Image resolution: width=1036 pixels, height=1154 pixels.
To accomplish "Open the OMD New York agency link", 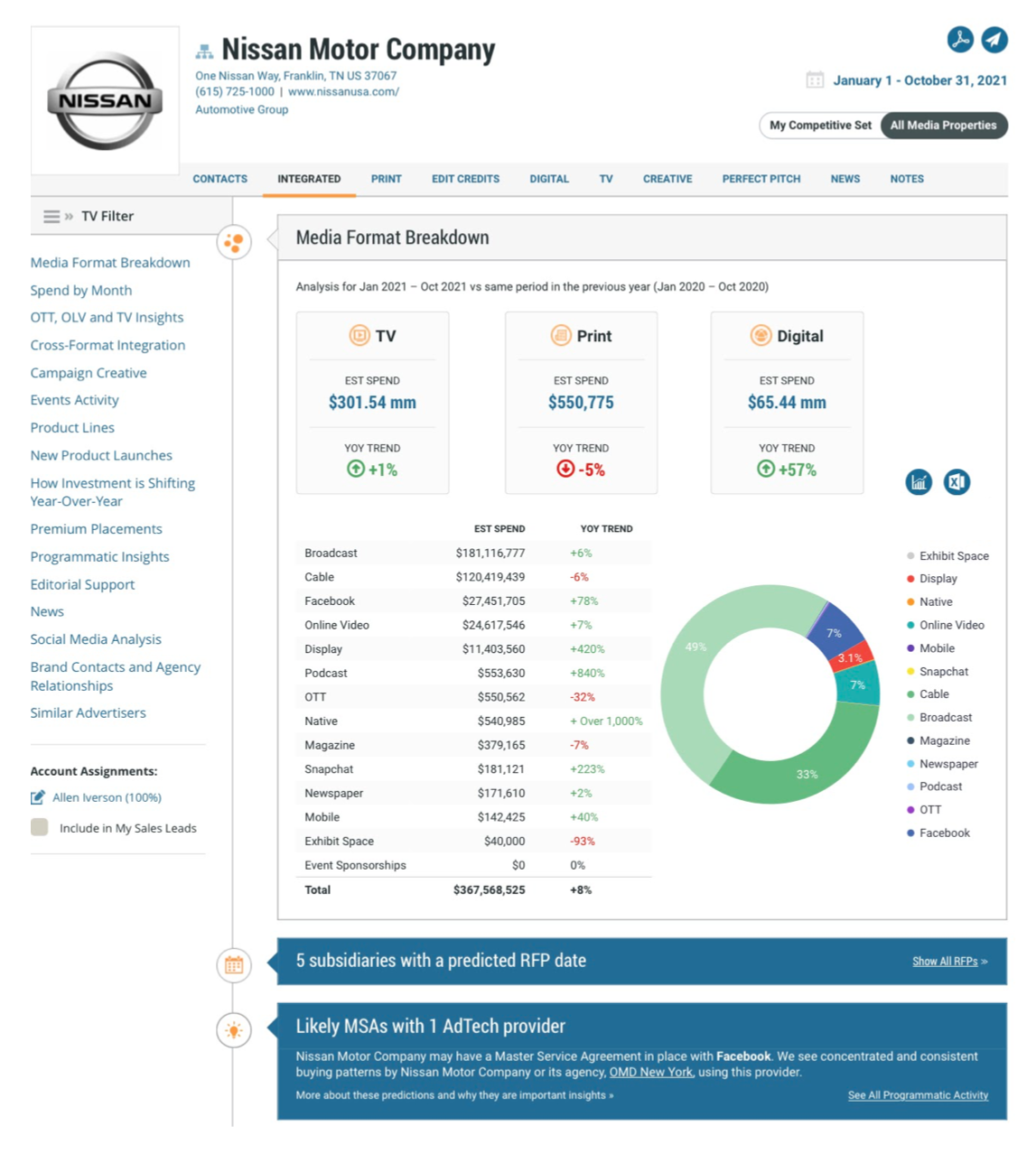I will (651, 1072).
